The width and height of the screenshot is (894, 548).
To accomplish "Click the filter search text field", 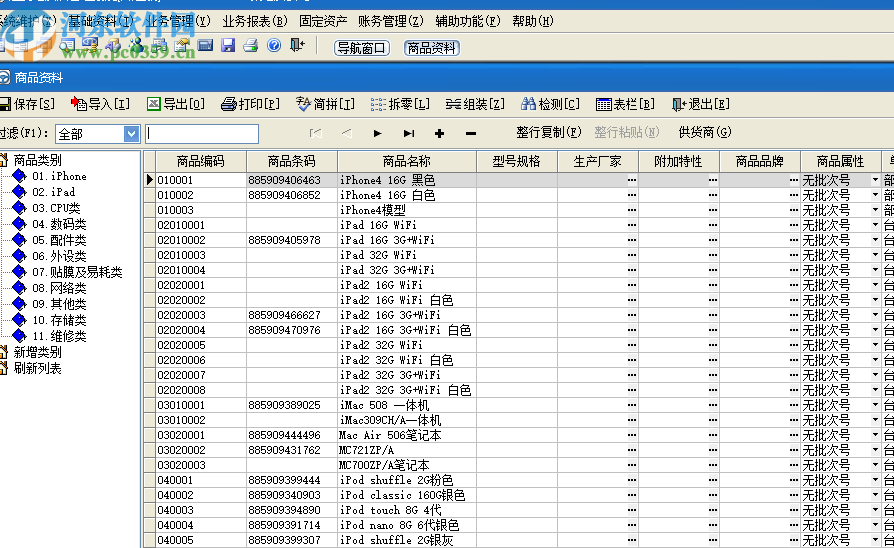I will [x=202, y=134].
